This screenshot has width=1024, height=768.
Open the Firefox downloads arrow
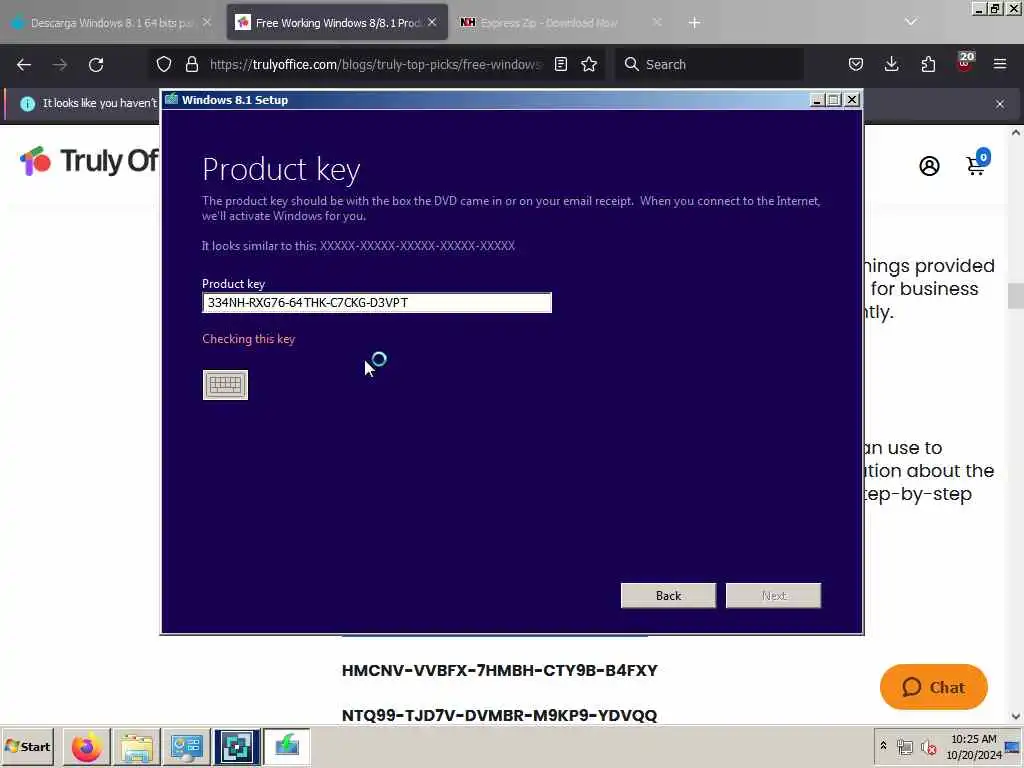(891, 64)
